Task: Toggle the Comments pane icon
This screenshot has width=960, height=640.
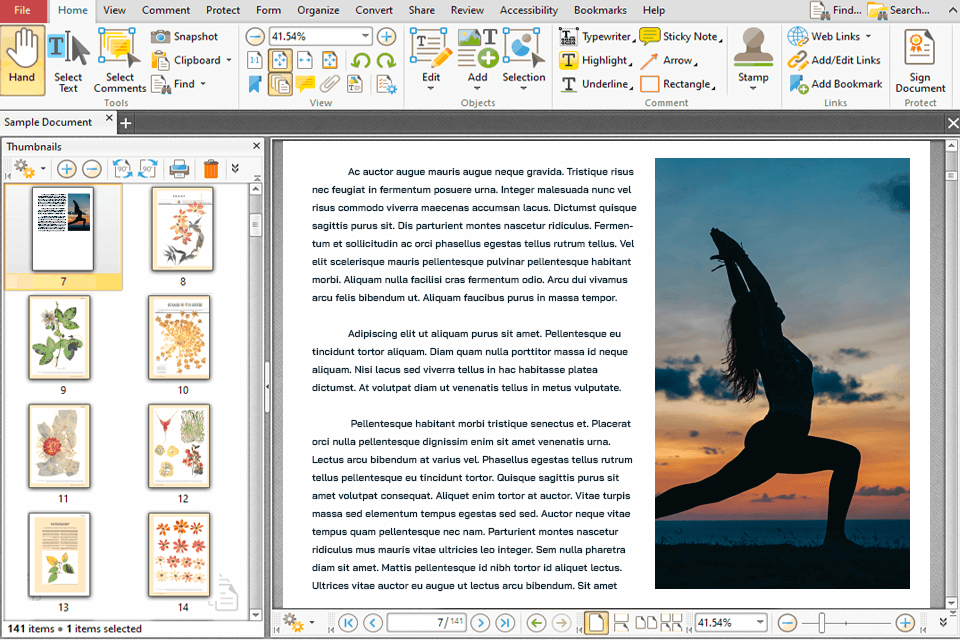Action: coord(305,84)
